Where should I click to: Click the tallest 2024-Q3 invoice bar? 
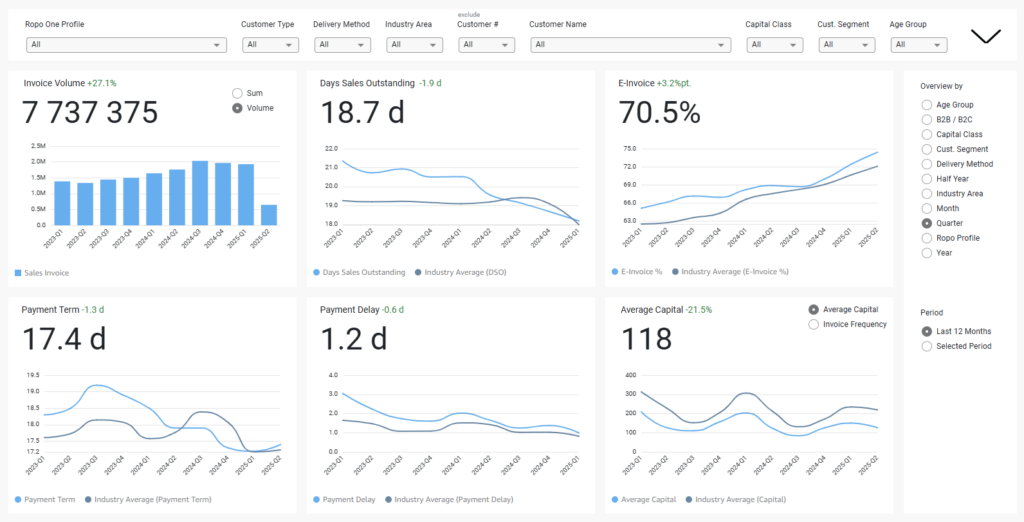coord(200,193)
